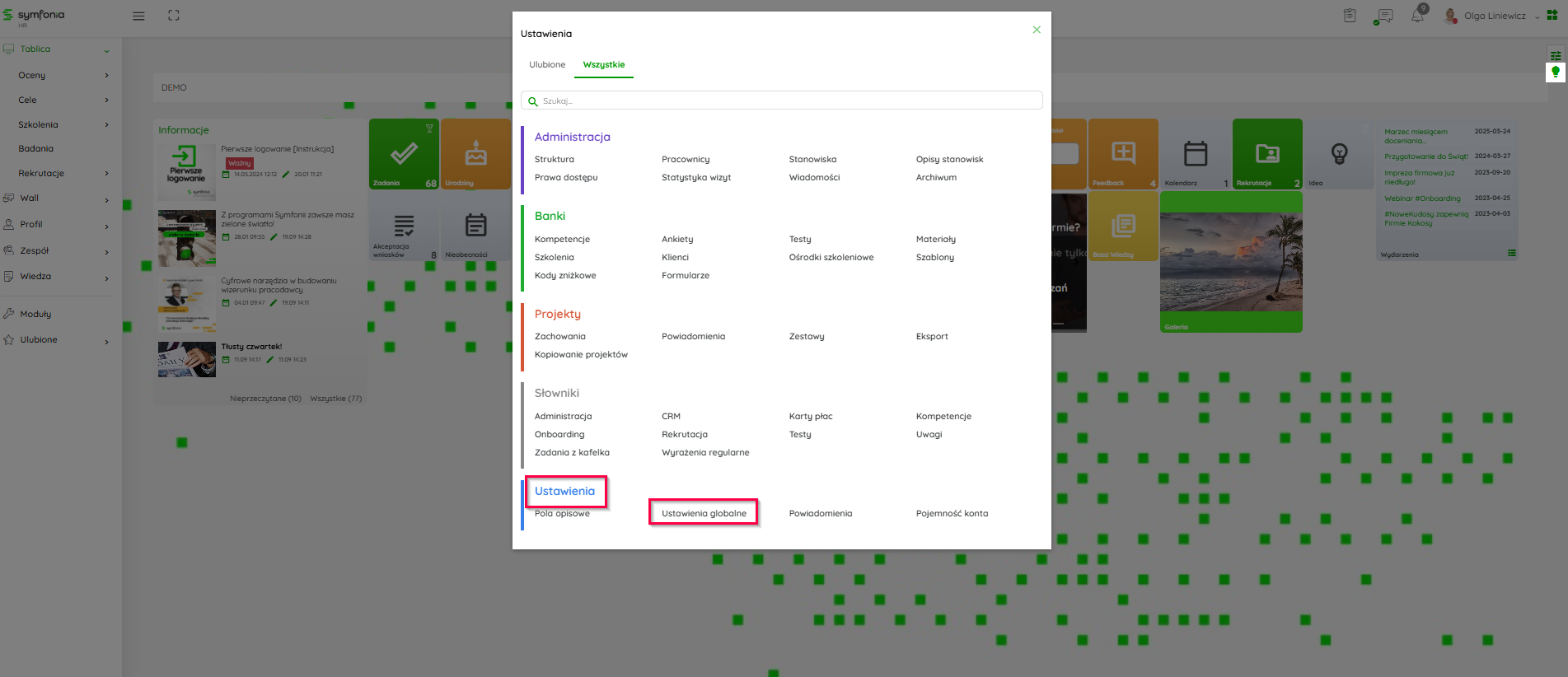Open the Galeria beach photo tile
The height and width of the screenshot is (677, 1568).
click(x=1230, y=262)
